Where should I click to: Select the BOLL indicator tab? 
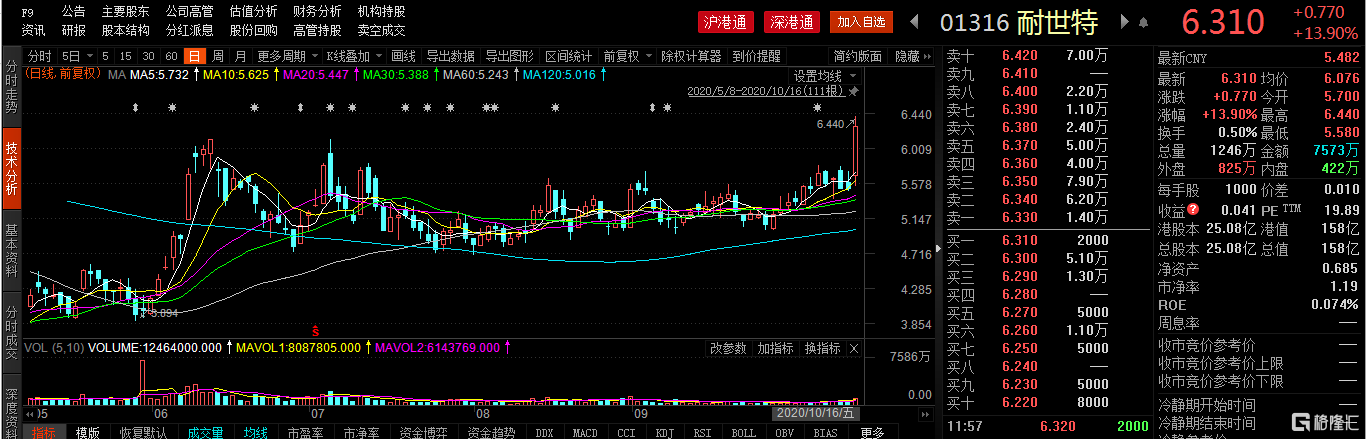(743, 432)
